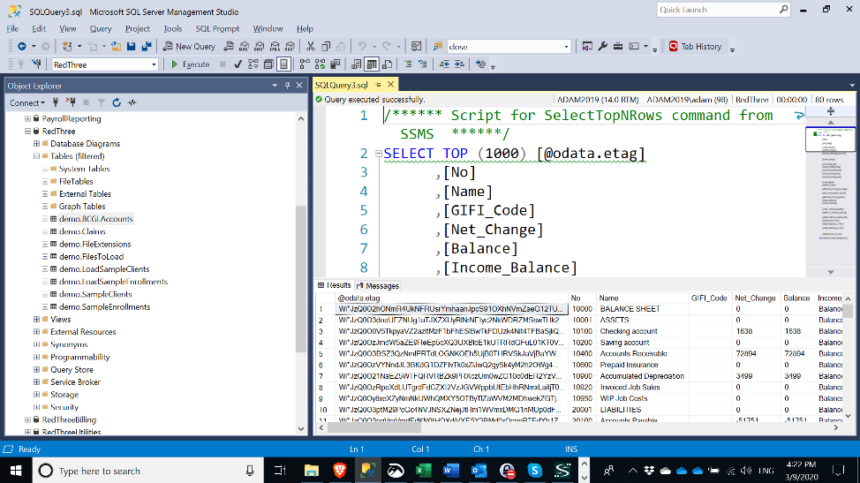Click the Parse checkmark icon
860x483 pixels.
tap(237, 65)
